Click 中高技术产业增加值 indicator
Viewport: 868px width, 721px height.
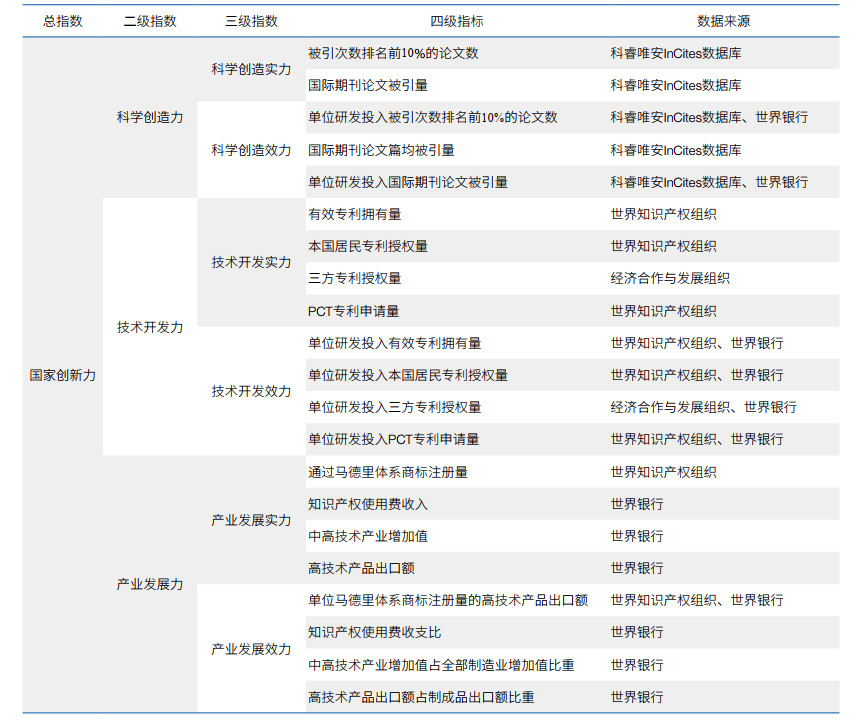pyautogui.click(x=368, y=537)
